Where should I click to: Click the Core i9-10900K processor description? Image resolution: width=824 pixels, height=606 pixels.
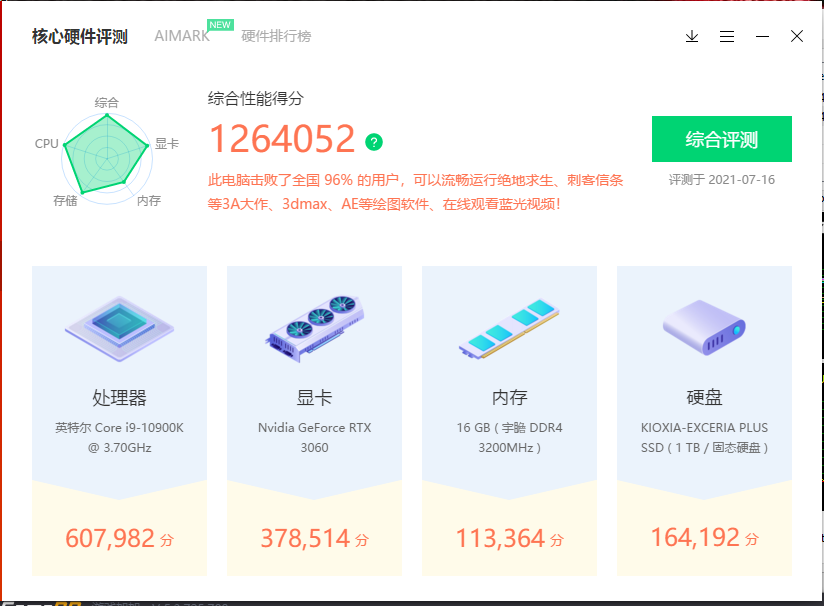pyautogui.click(x=119, y=437)
